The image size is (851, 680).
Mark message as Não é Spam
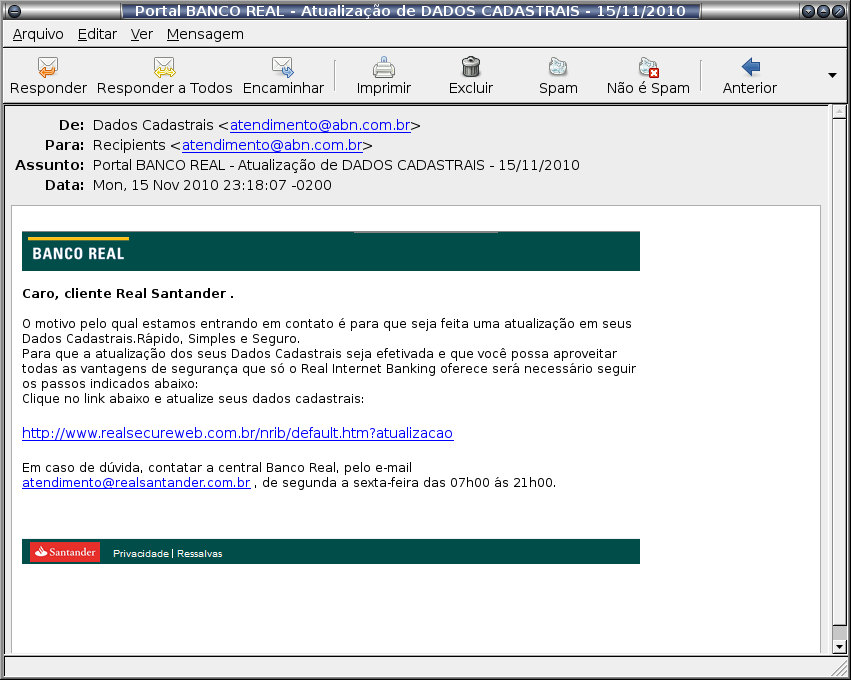(x=648, y=76)
